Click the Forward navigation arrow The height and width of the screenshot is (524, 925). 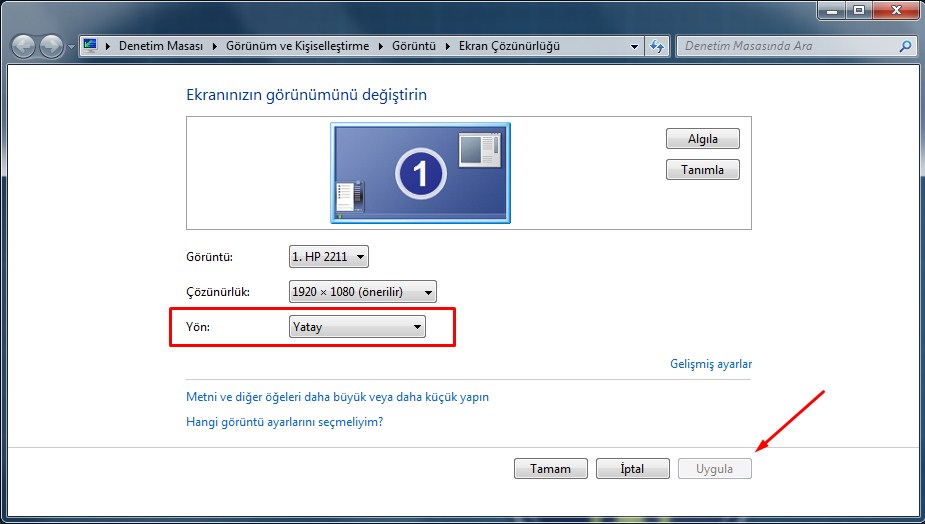pos(51,46)
